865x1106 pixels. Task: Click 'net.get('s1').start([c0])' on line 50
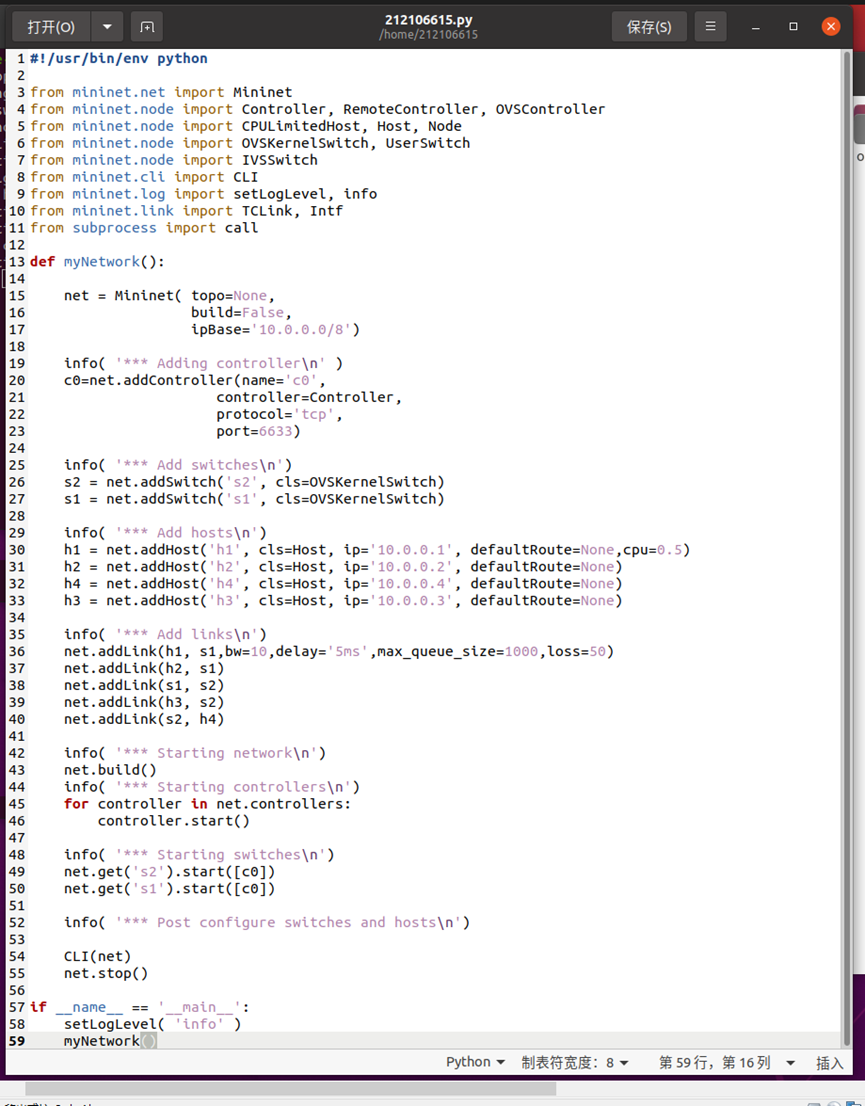point(169,889)
